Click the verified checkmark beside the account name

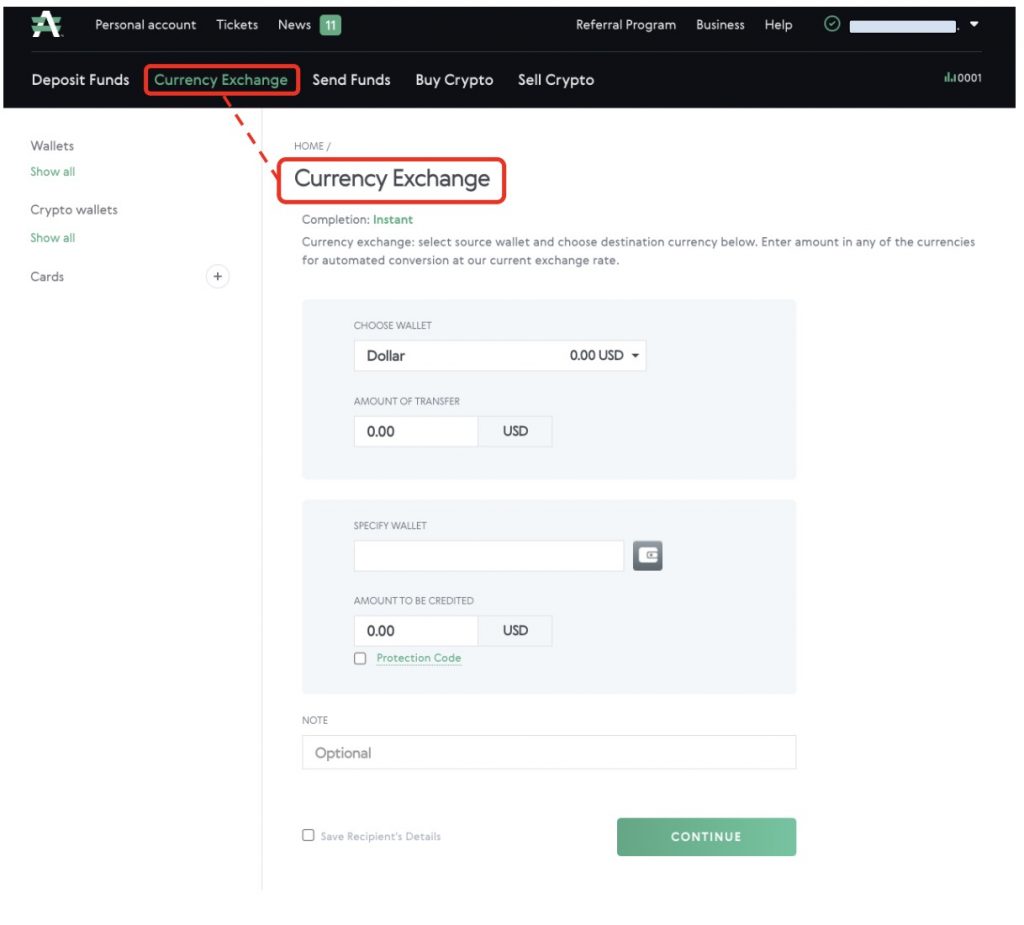click(831, 24)
